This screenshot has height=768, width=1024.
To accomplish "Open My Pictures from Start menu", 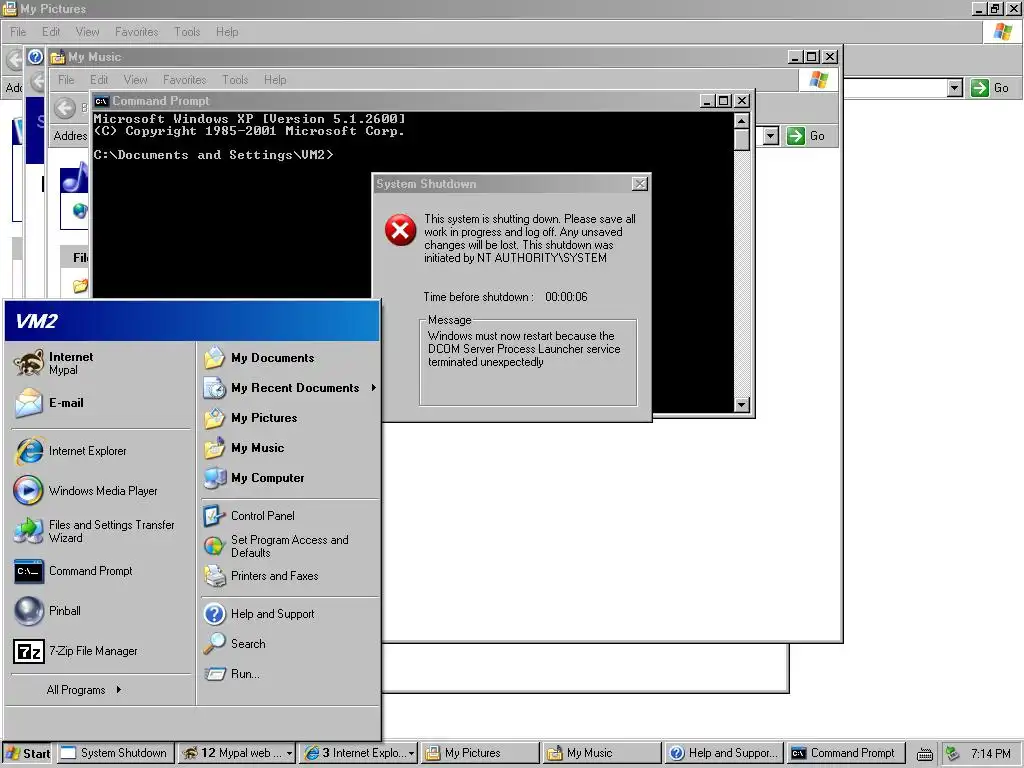I will click(x=289, y=418).
